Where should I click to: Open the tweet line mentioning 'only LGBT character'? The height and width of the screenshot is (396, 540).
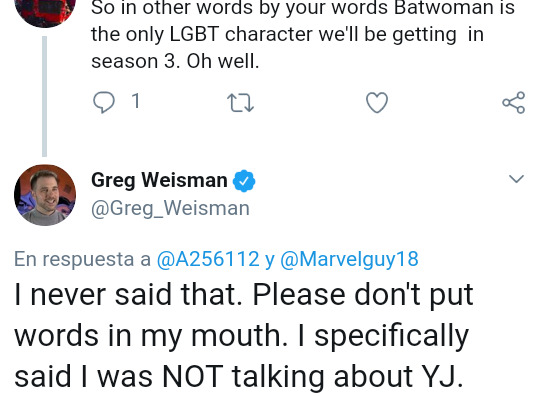coord(288,34)
